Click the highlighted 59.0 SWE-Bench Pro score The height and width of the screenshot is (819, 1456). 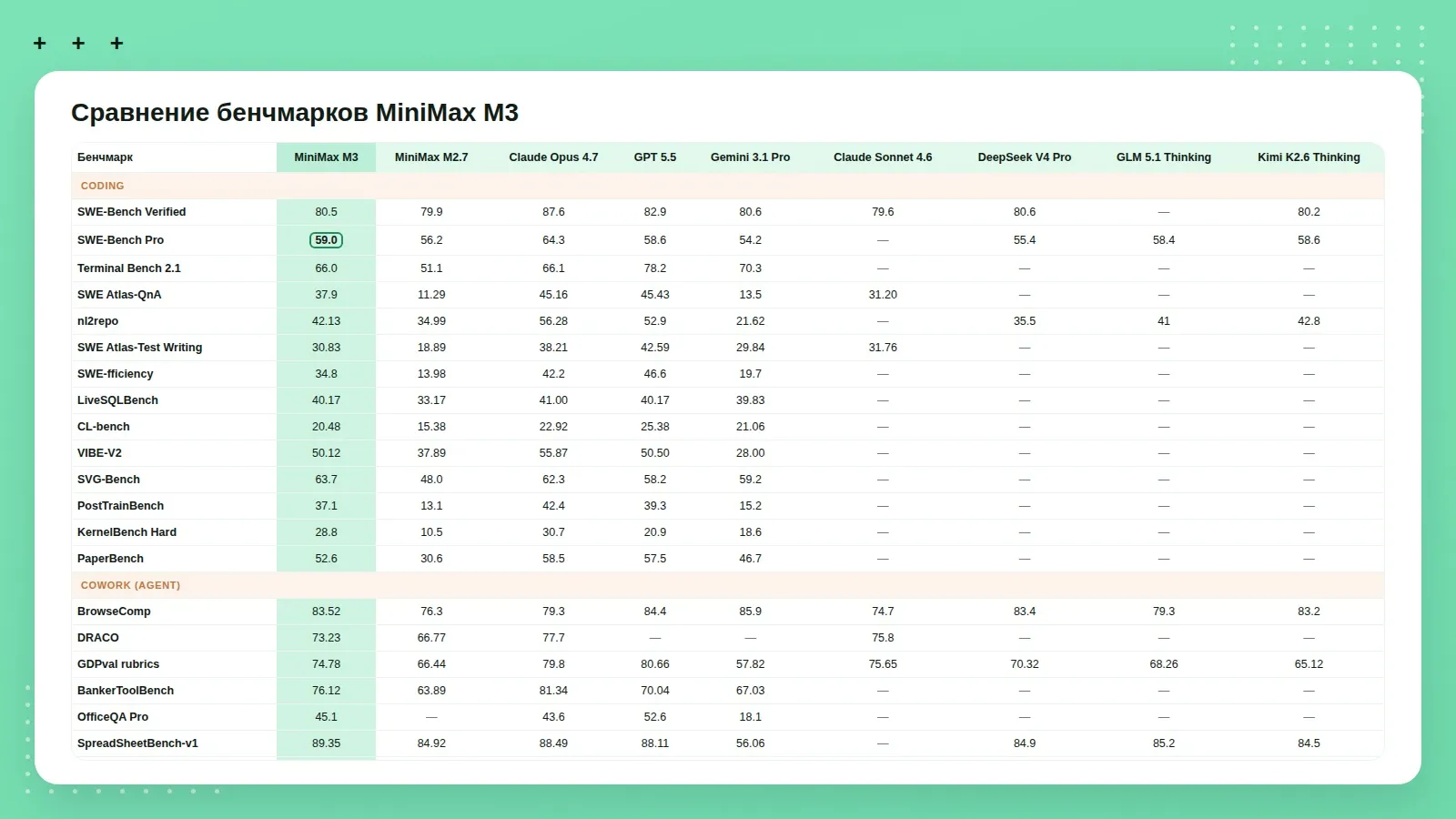point(326,240)
